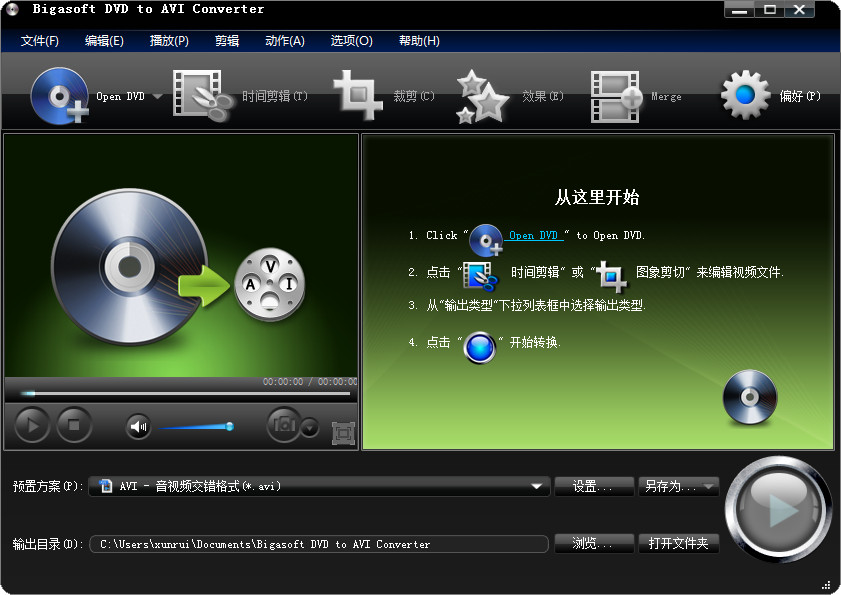Open the 动作(A) menu
Viewport: 841px width, 595px height.
285,41
